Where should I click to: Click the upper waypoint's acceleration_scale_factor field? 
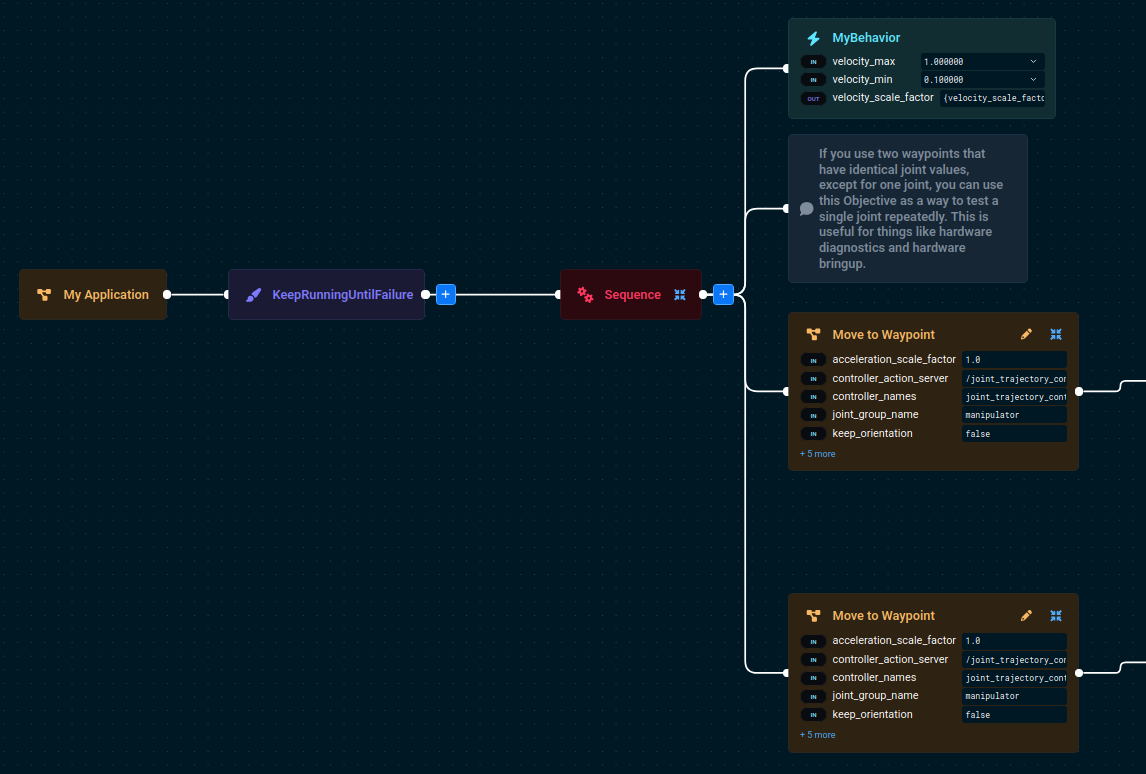pos(1013,359)
